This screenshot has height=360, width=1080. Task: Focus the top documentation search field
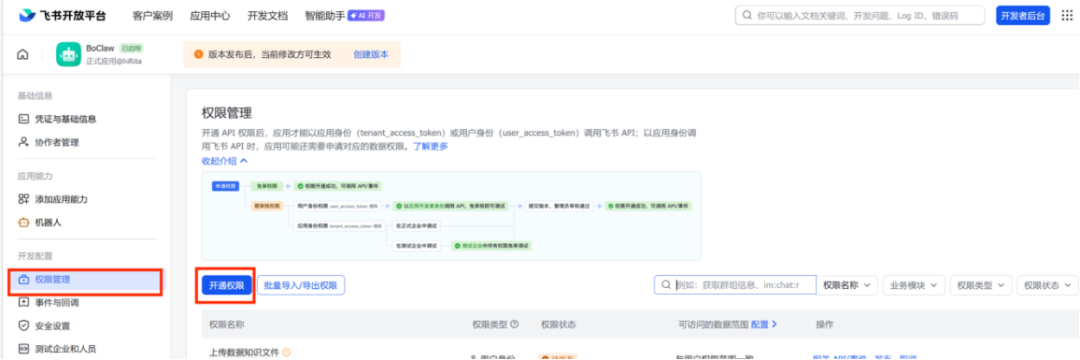pos(860,15)
